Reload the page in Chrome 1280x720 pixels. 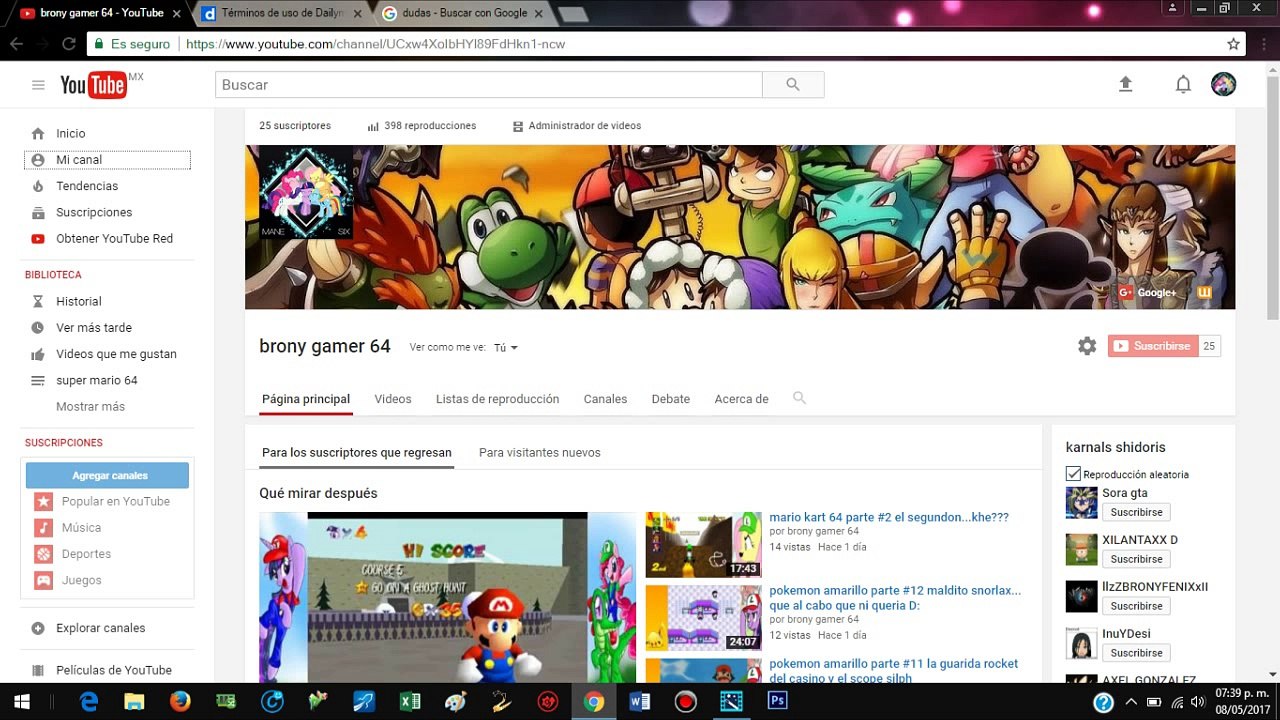69,44
